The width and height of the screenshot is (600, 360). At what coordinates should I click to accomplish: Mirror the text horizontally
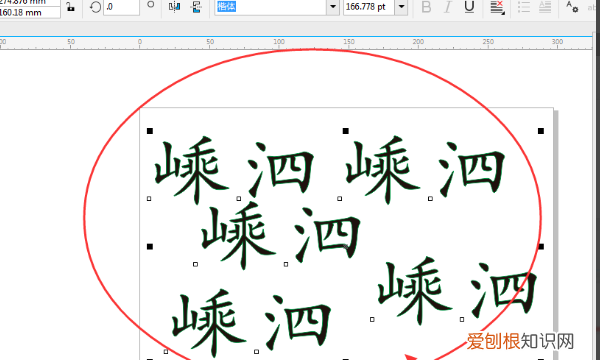tap(174, 7)
